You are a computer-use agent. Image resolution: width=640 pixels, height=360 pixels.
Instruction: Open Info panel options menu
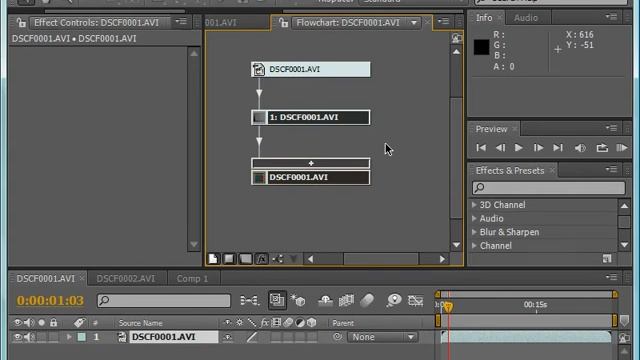(x=611, y=17)
